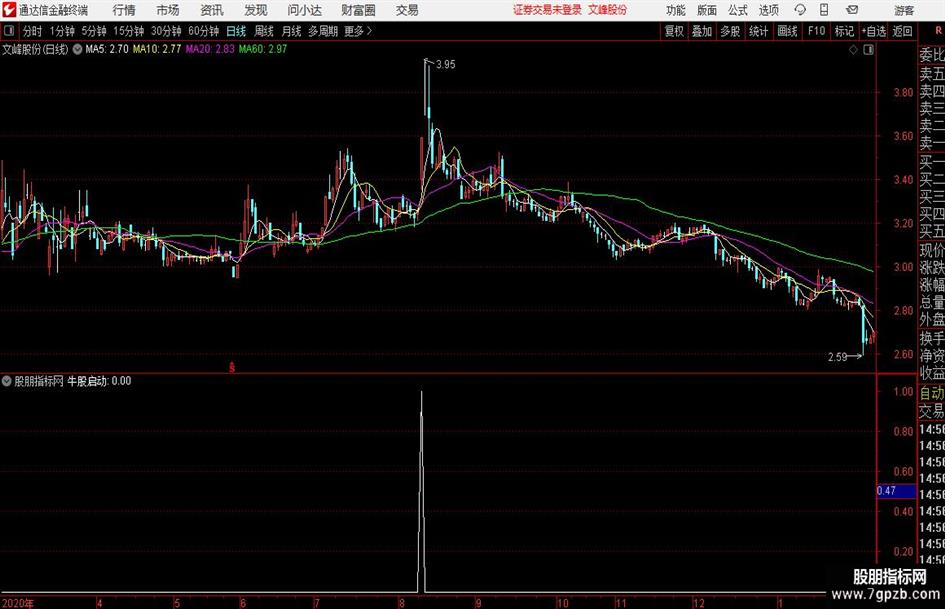The width and height of the screenshot is (945, 609).
Task: Switch to 周线 weekly period
Action: 264,31
